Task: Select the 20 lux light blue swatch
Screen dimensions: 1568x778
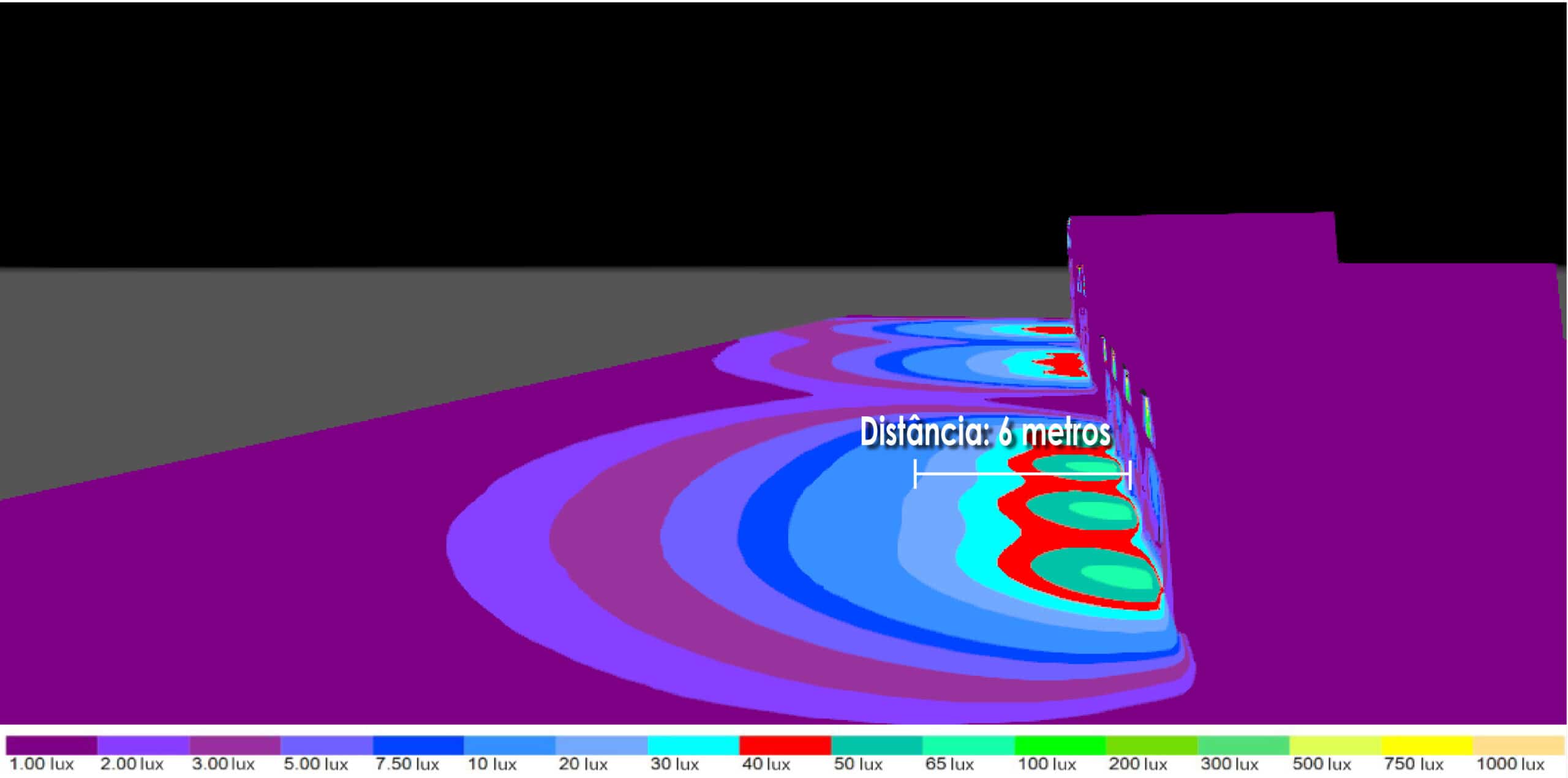Action: [601, 745]
